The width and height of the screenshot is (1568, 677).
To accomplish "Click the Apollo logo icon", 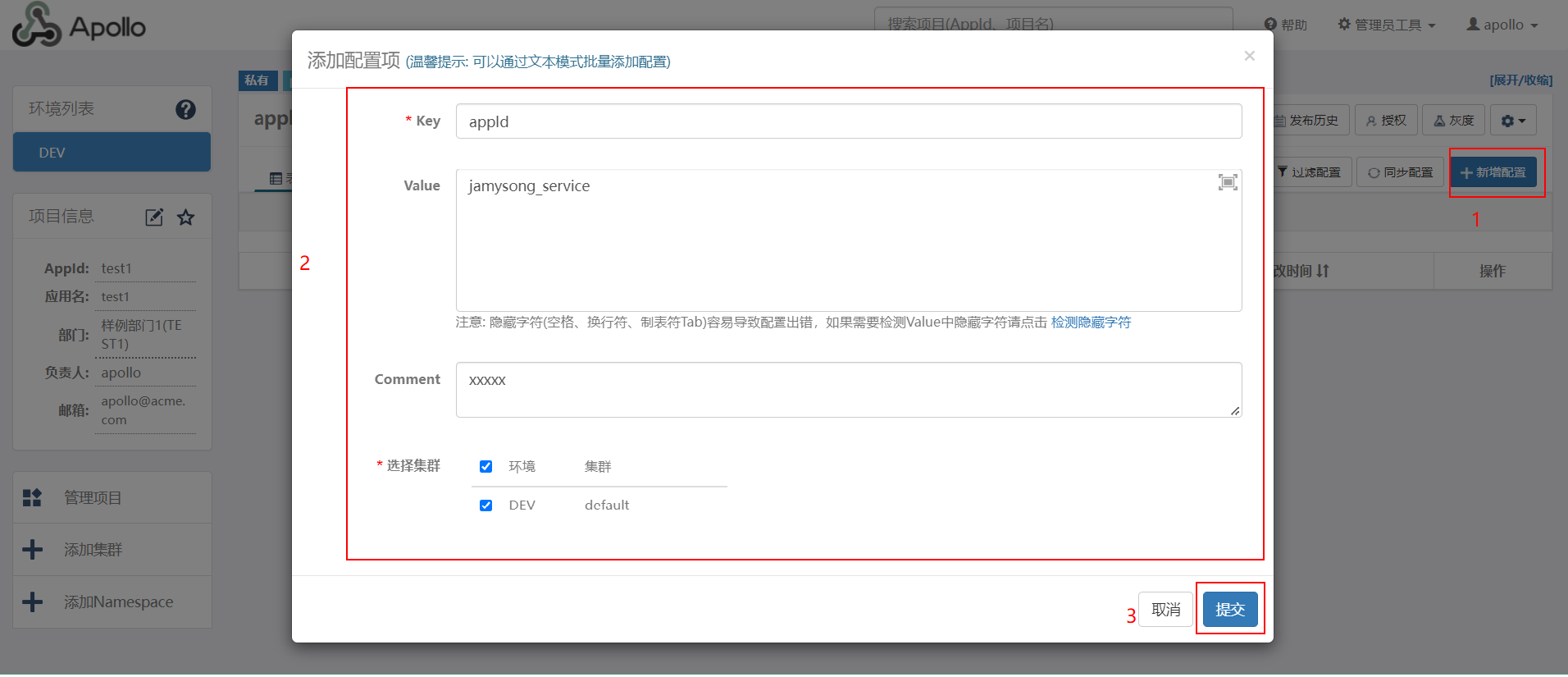I will point(37,24).
